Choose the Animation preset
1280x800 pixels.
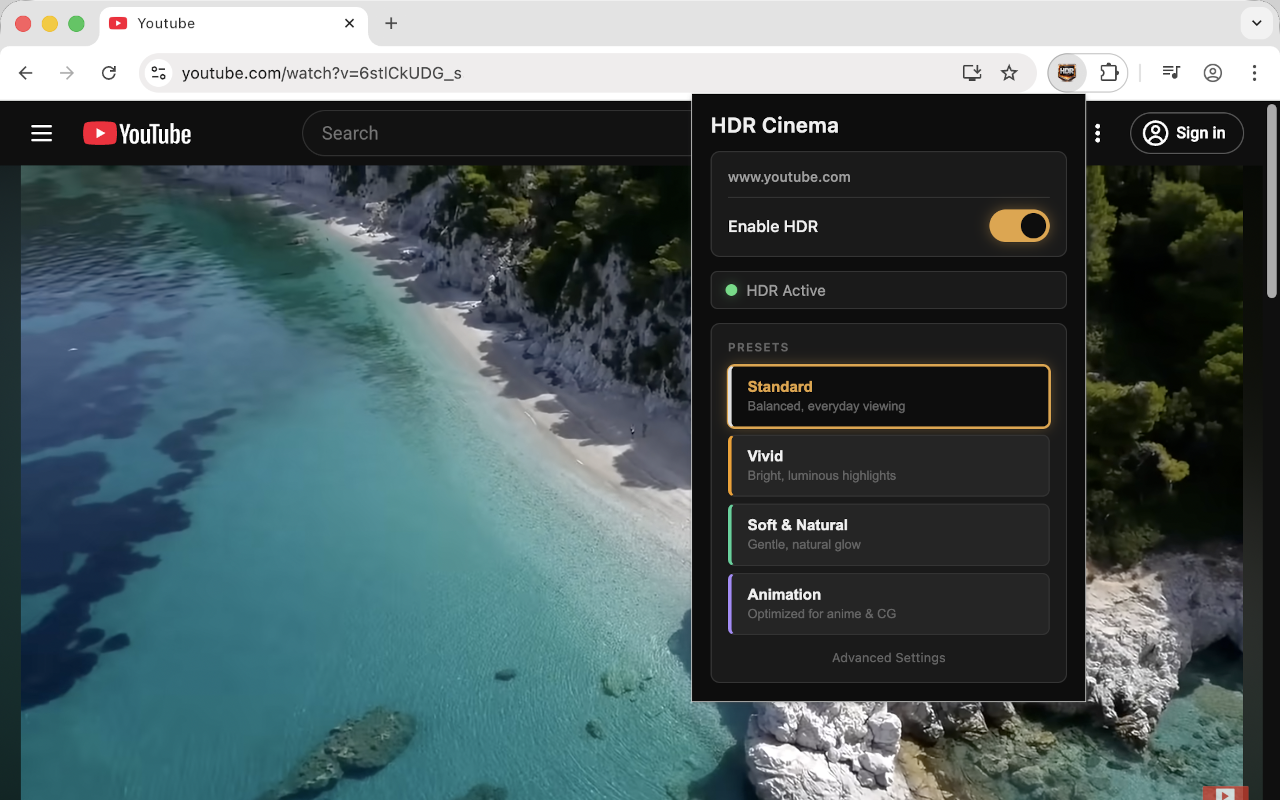tap(889, 603)
